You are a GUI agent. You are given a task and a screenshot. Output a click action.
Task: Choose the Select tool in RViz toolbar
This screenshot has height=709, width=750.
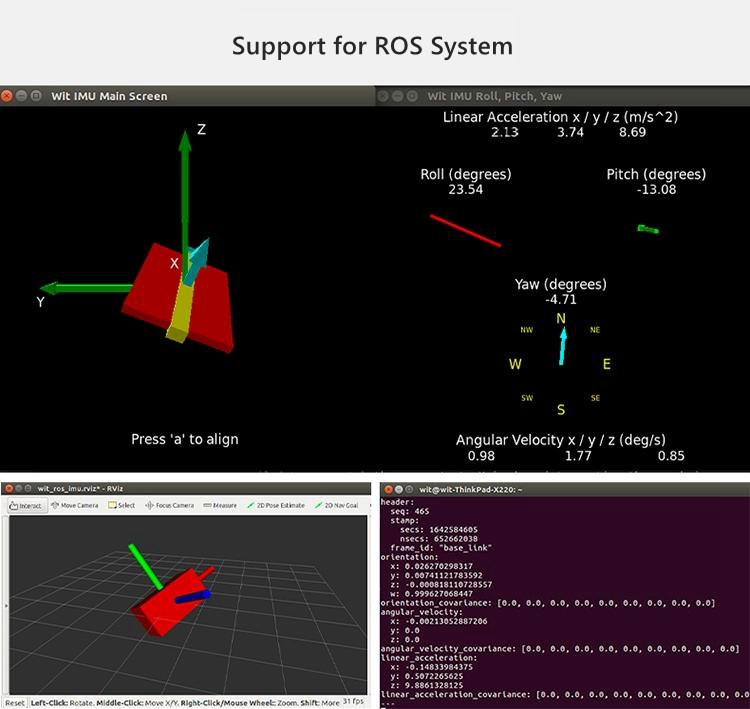pos(122,506)
